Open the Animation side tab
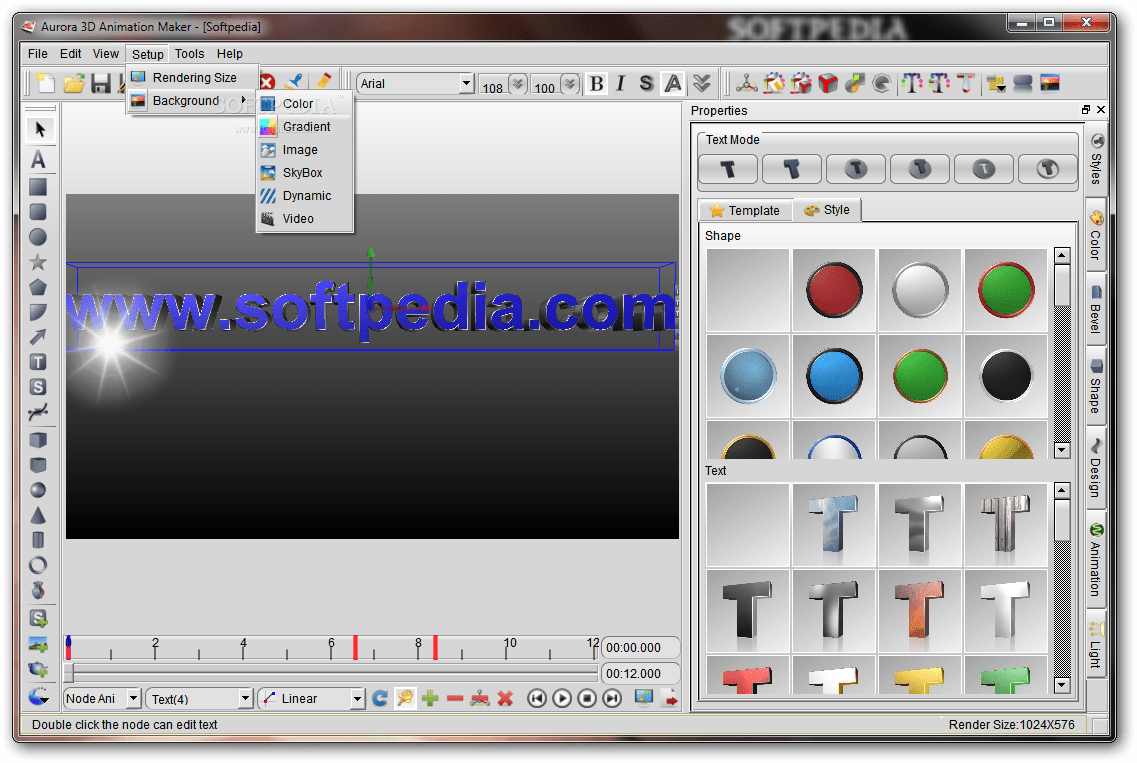 [1096, 560]
